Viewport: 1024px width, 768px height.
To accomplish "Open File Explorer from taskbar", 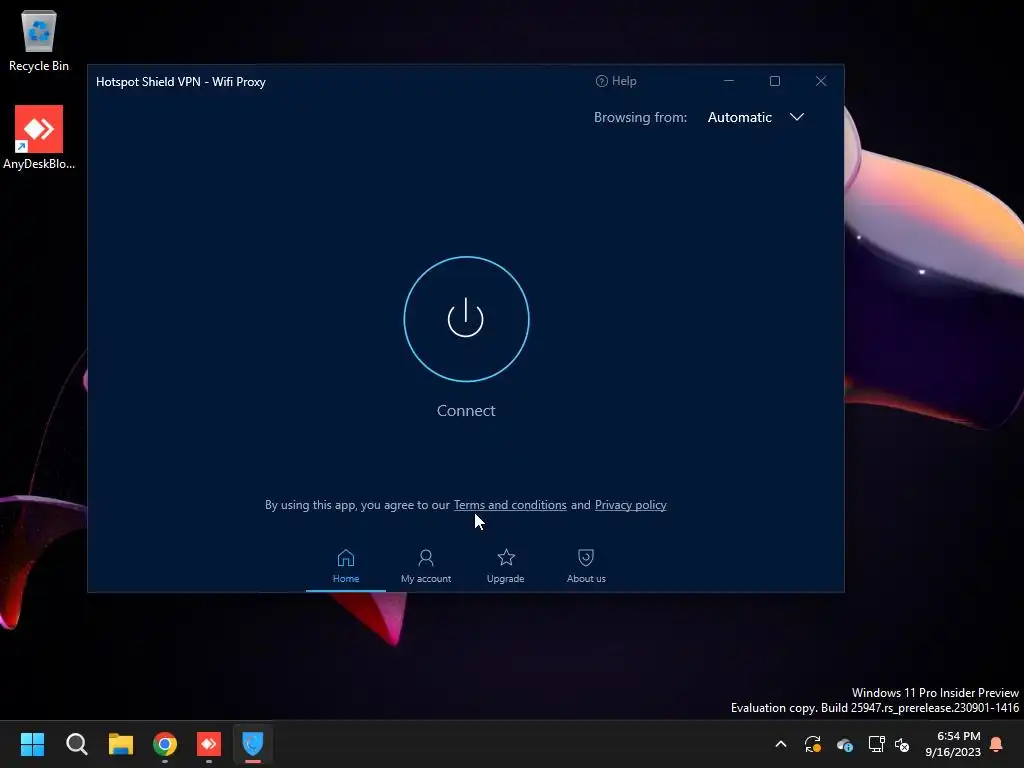I will [121, 744].
